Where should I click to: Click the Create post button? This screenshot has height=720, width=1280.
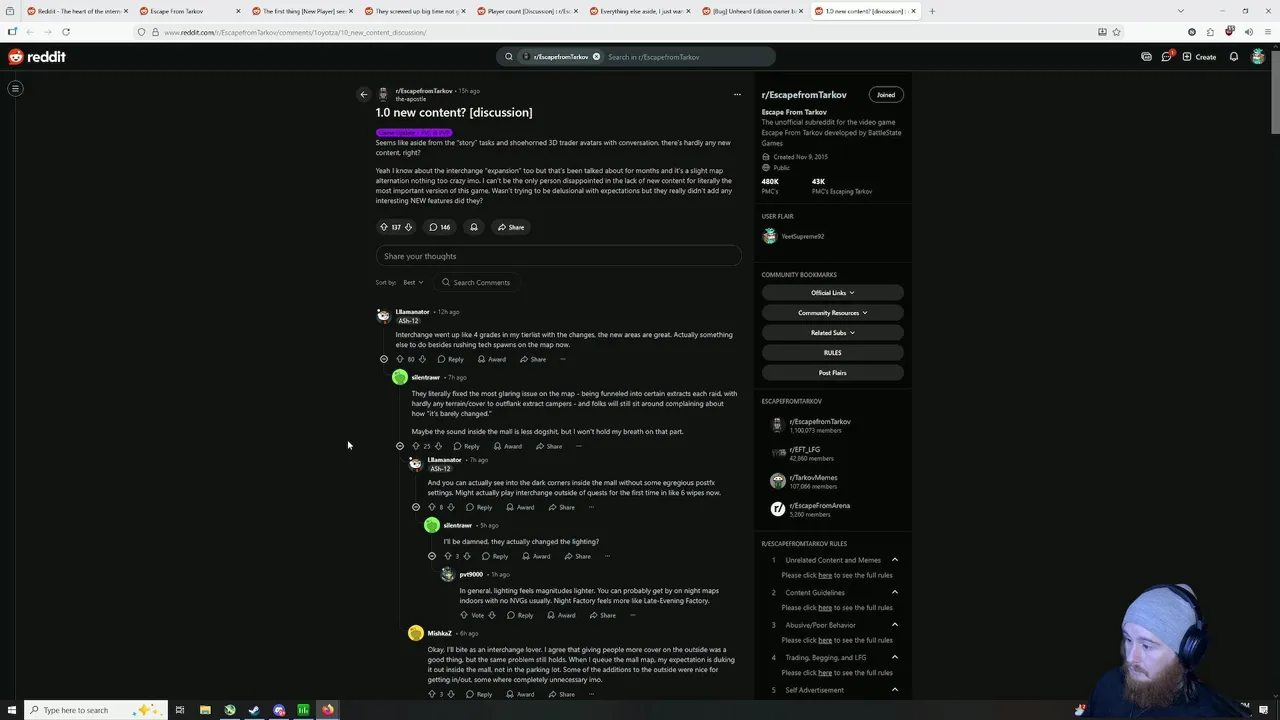pyautogui.click(x=1199, y=57)
